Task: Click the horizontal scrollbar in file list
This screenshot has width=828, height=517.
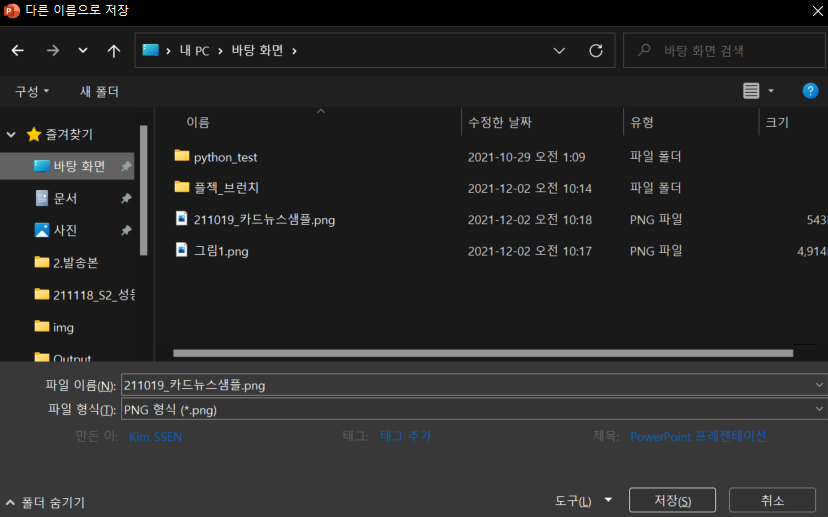Action: 483,353
